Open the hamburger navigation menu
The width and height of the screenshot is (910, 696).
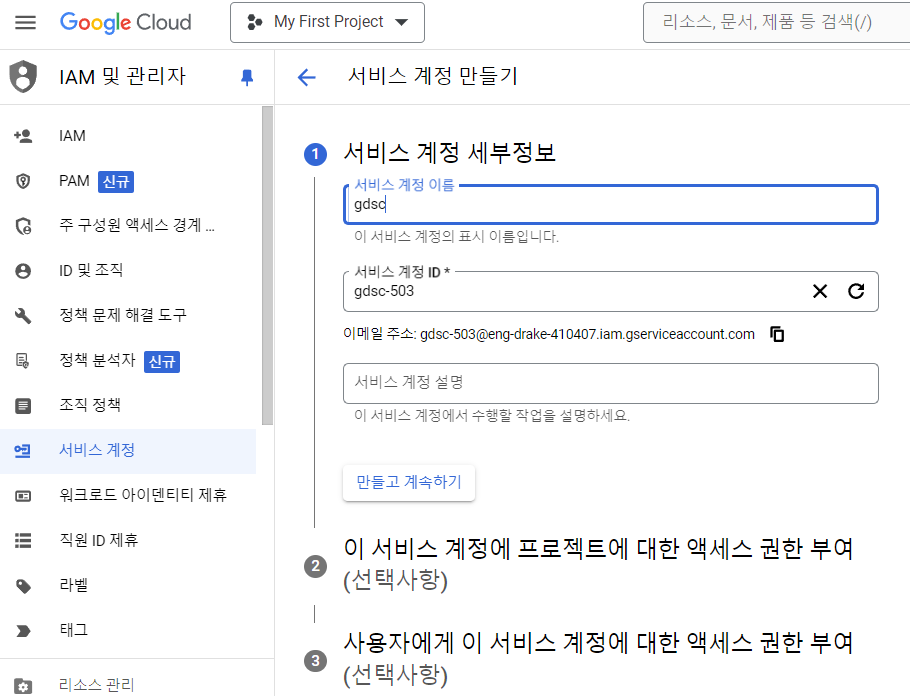[x=25, y=23]
